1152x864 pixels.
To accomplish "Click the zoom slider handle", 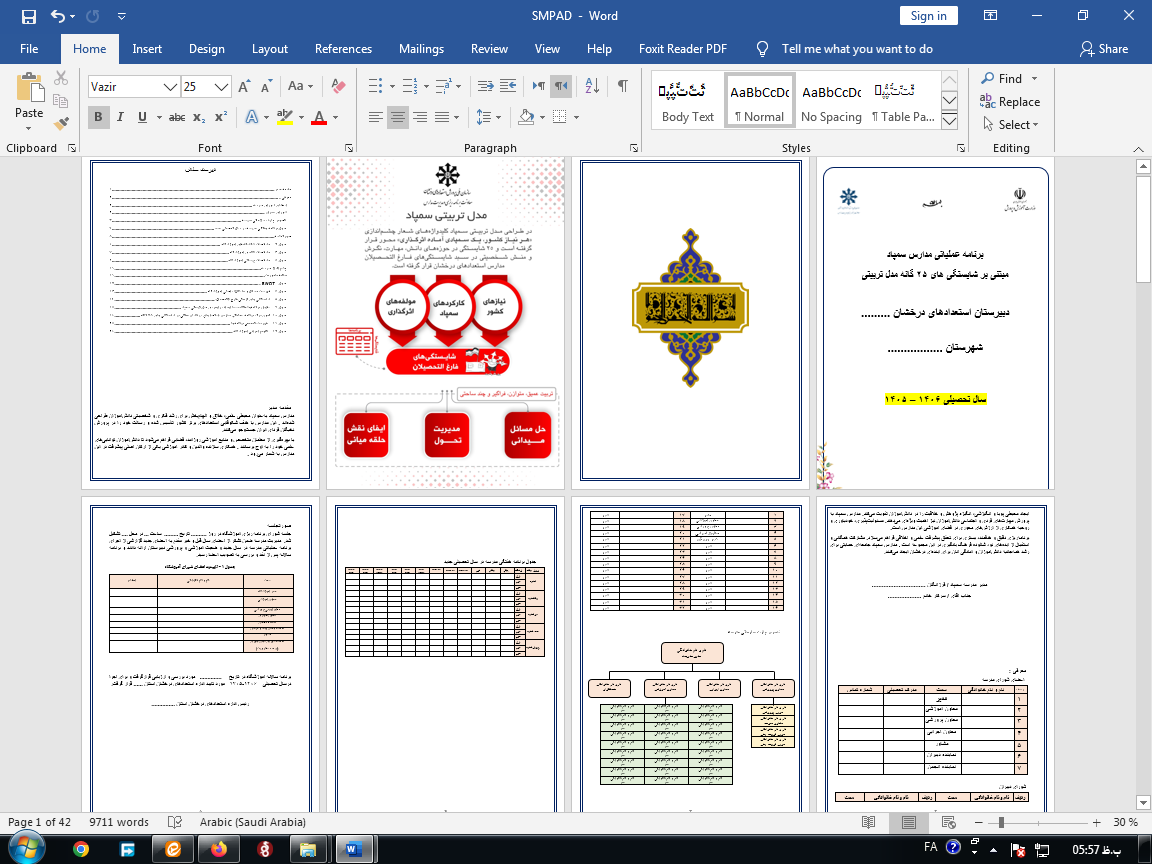I will [x=1001, y=822].
